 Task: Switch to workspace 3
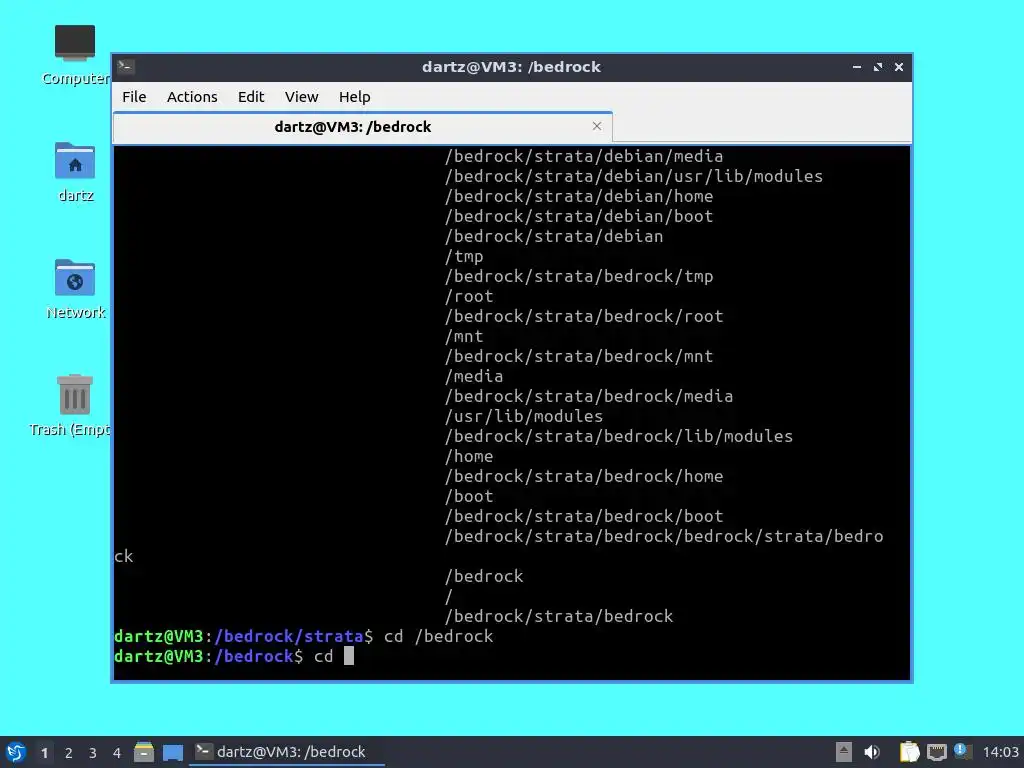click(x=93, y=753)
